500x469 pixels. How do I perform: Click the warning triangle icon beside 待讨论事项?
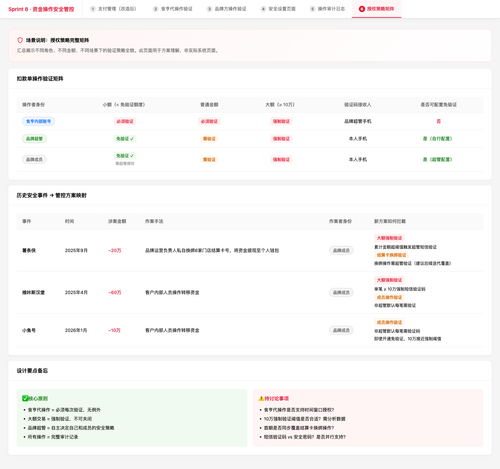click(x=261, y=398)
